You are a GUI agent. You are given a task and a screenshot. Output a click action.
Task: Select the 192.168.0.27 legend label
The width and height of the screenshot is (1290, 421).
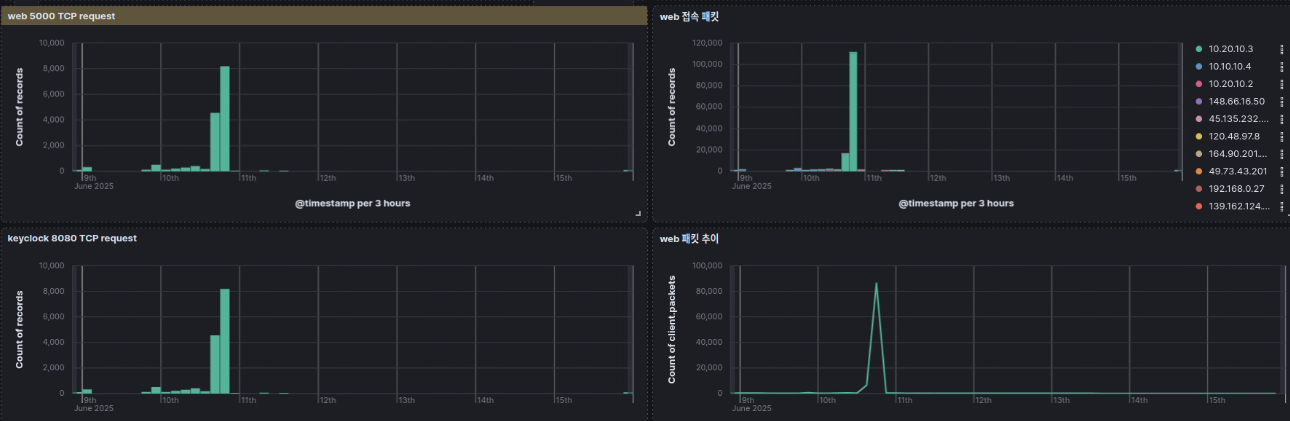coord(1236,189)
